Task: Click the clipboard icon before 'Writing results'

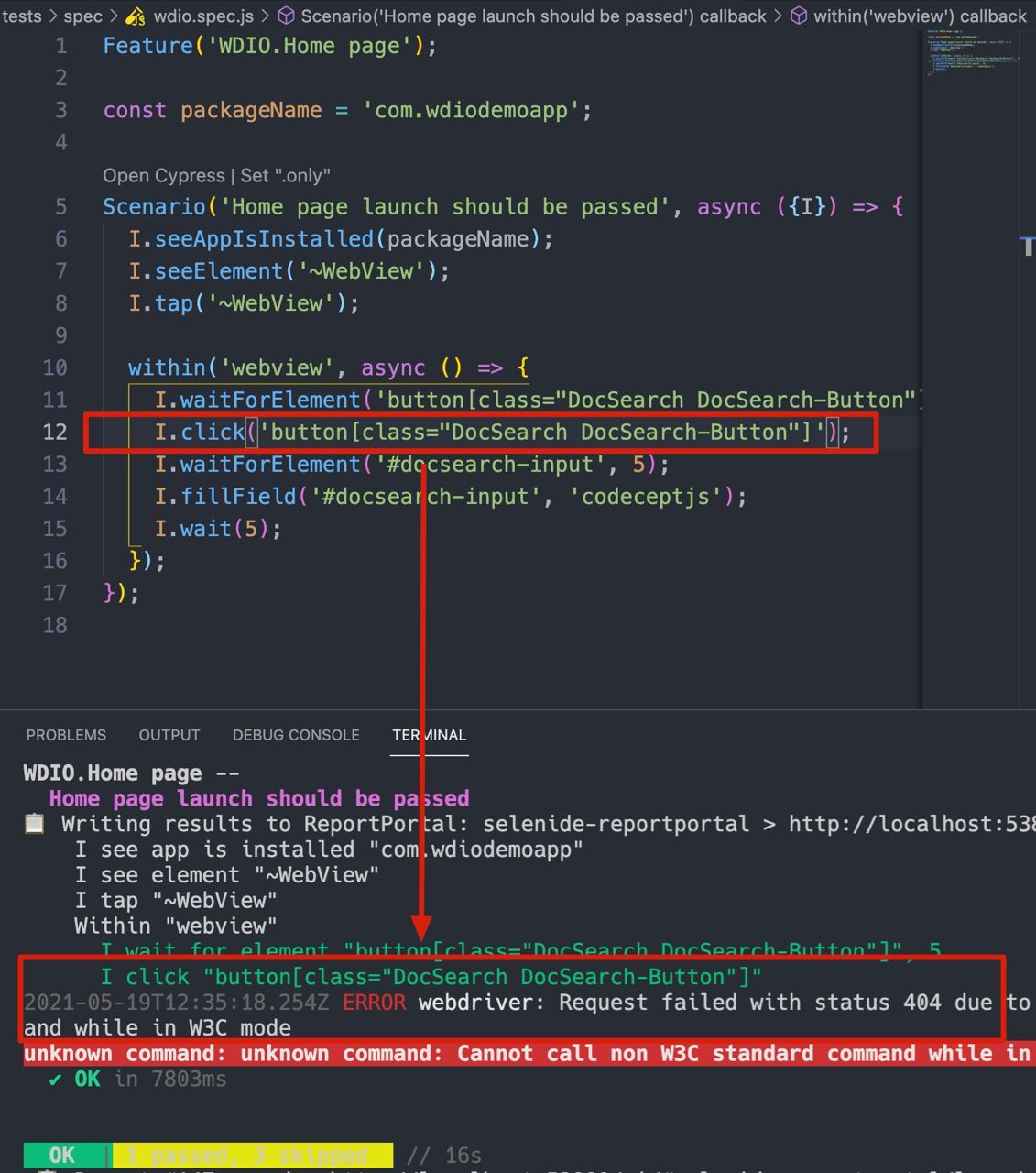Action: [x=35, y=824]
